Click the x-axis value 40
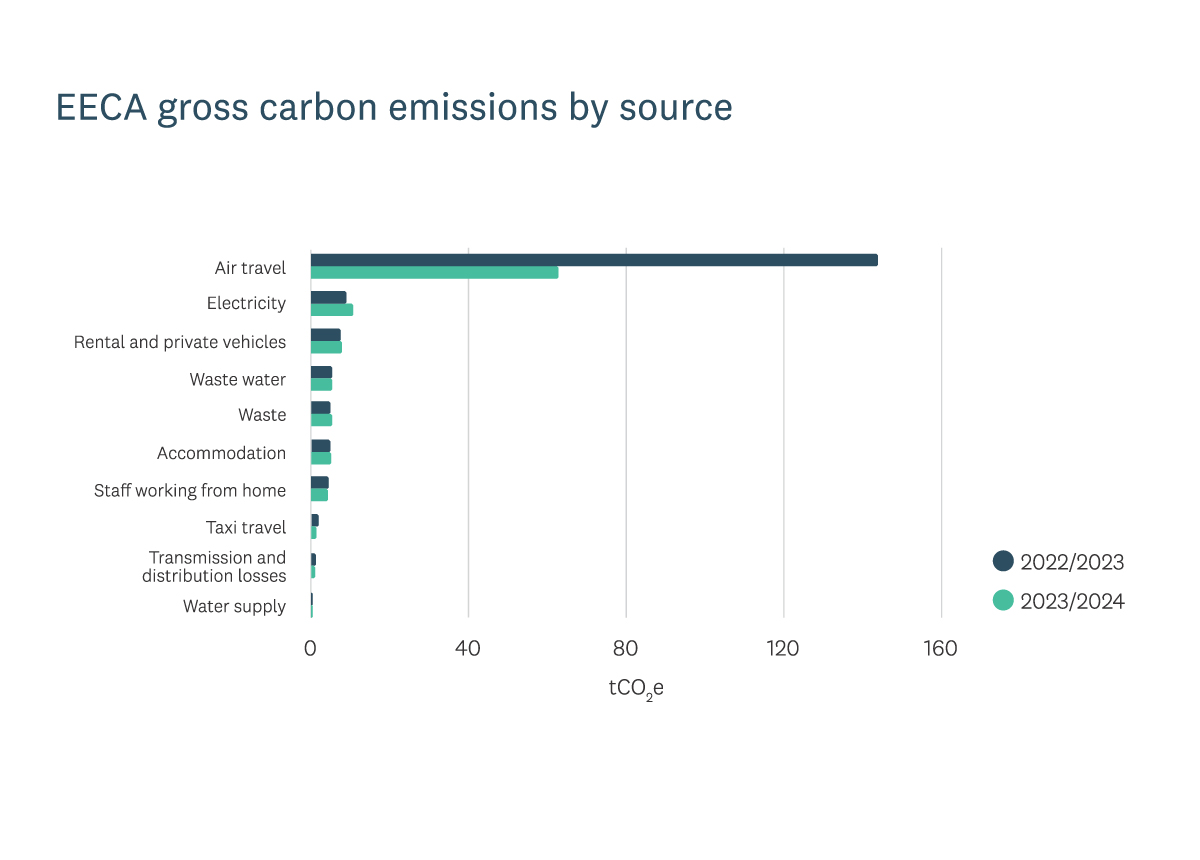 (468, 649)
